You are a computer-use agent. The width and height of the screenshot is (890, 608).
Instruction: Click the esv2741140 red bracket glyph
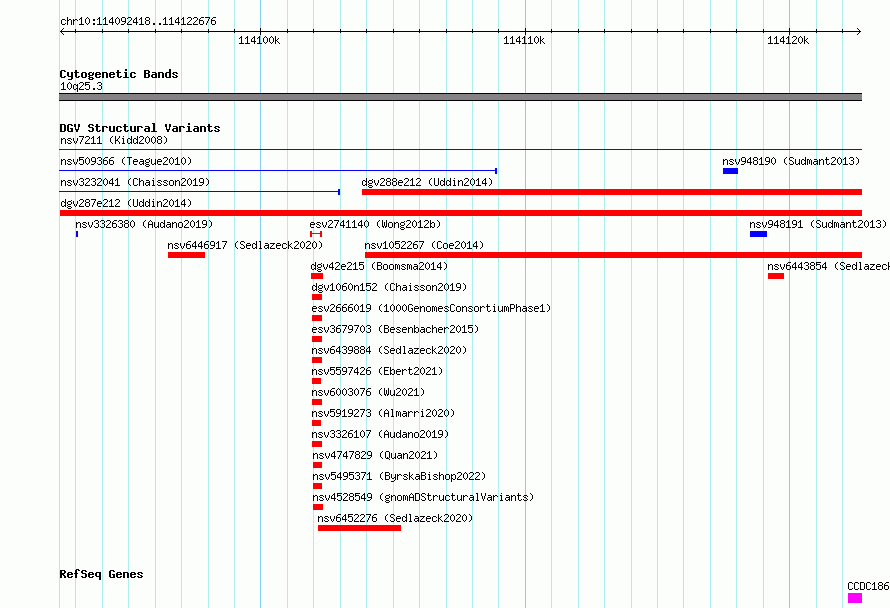[x=316, y=234]
